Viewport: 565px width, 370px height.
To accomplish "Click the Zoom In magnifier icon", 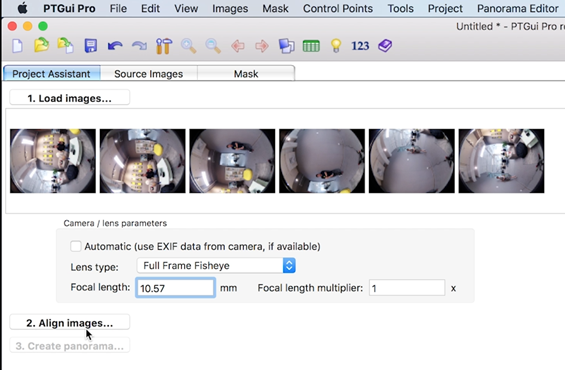I will point(188,46).
